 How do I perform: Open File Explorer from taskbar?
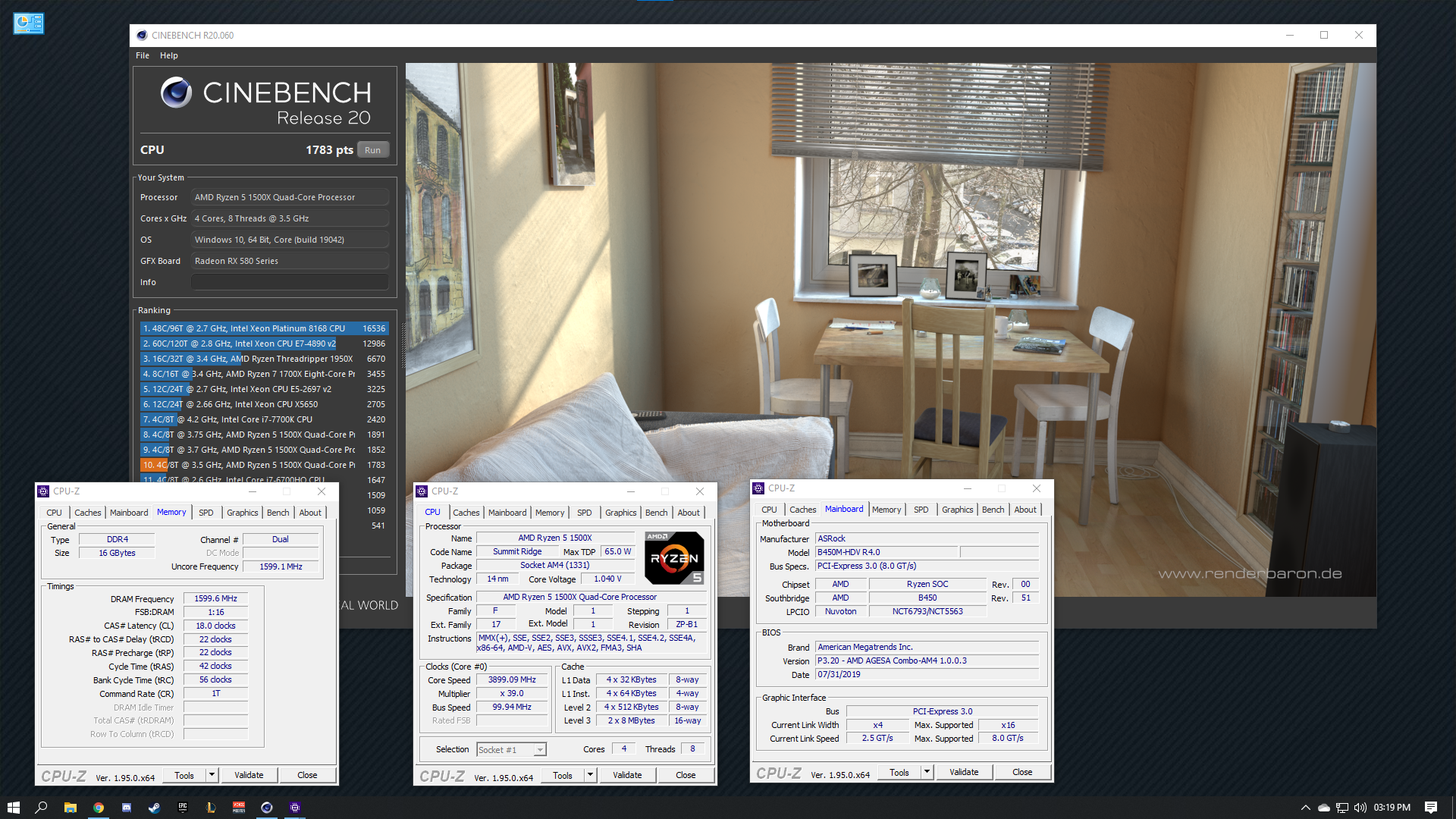70,808
